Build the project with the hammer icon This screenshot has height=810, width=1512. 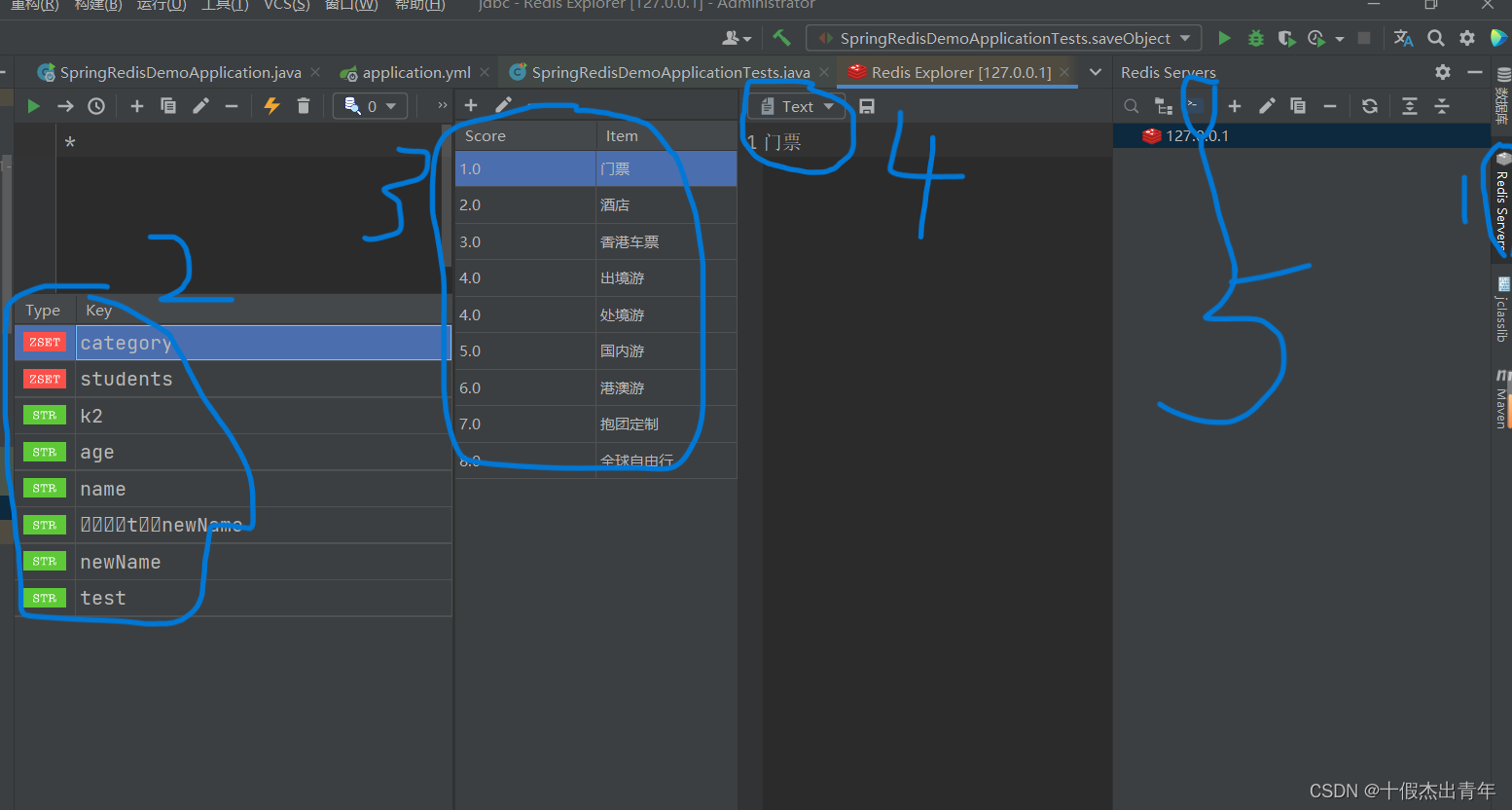coord(781,38)
